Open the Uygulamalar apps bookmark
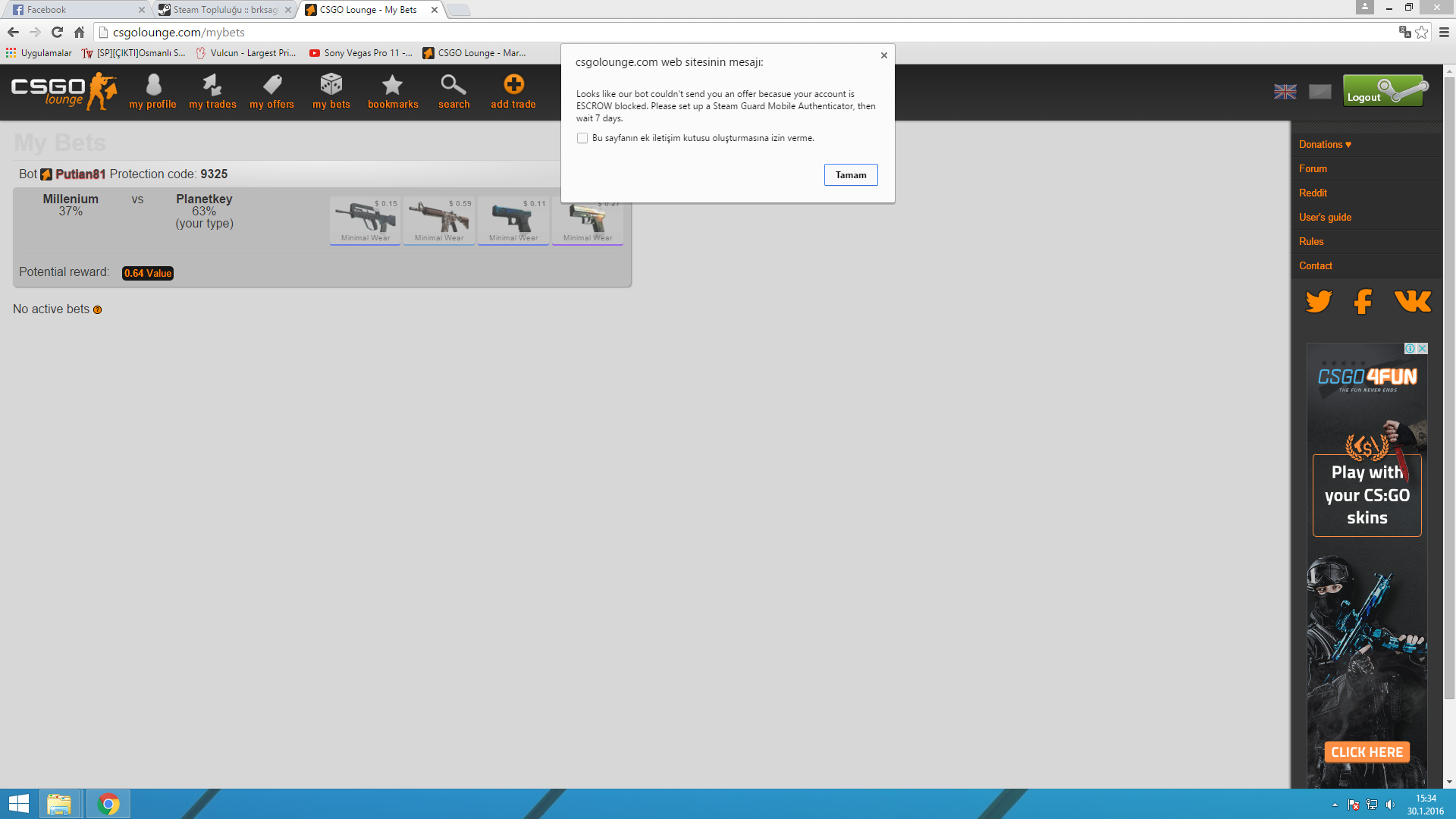Screen dimensions: 1456x819 click(39, 53)
